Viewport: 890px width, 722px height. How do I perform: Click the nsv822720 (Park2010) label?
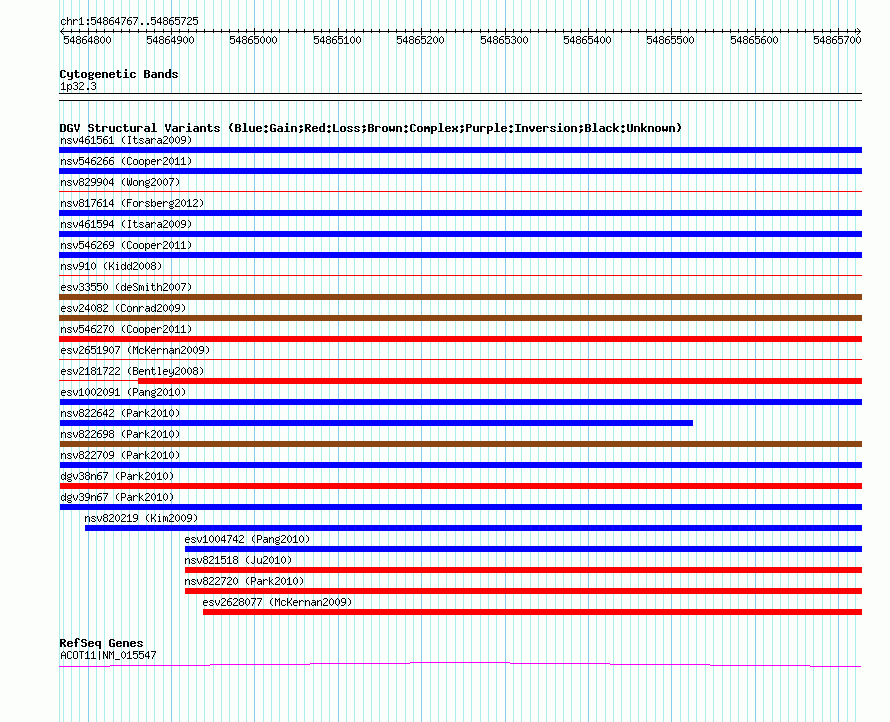(x=244, y=581)
